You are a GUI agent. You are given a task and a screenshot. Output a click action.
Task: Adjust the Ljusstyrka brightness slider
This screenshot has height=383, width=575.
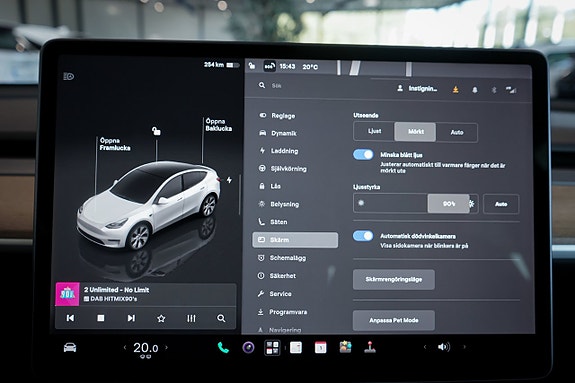pyautogui.click(x=416, y=203)
